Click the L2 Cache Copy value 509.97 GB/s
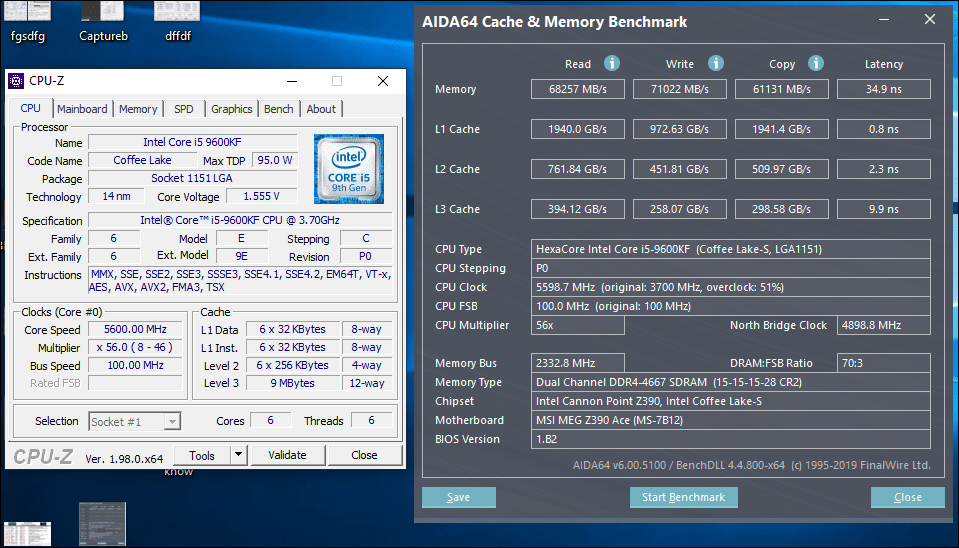This screenshot has height=548, width=959. 782,169
